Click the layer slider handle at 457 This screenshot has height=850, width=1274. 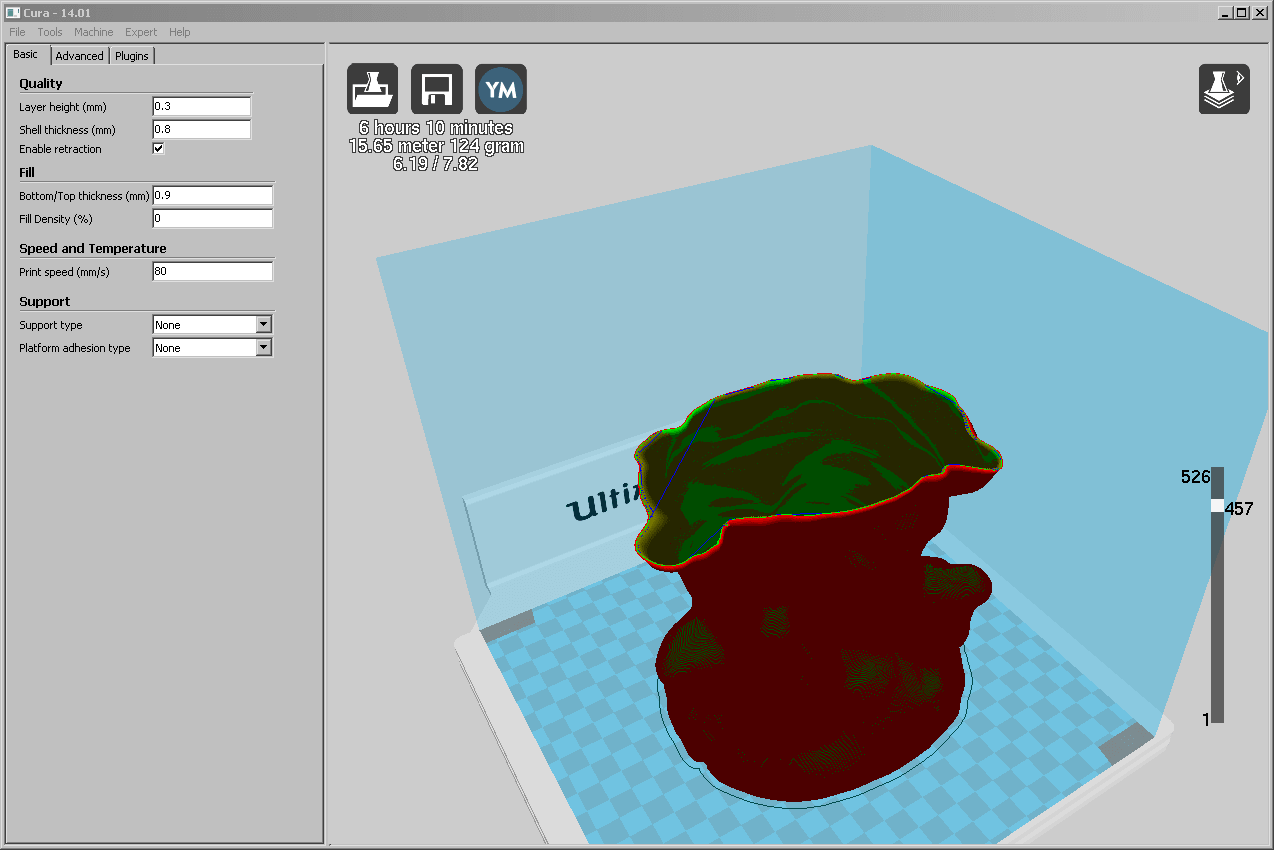1217,506
